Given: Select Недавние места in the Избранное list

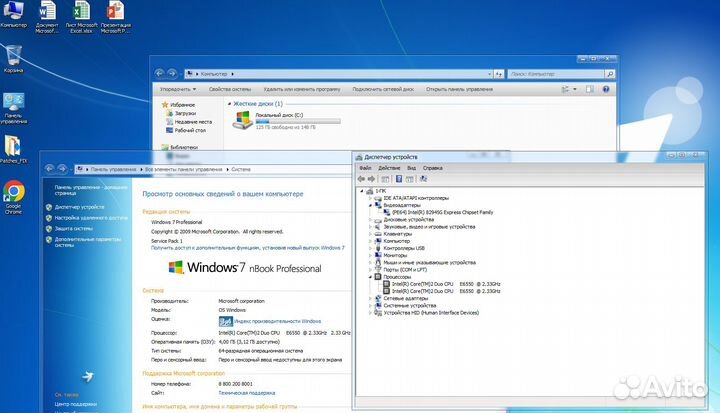Looking at the screenshot, I should click(193, 122).
